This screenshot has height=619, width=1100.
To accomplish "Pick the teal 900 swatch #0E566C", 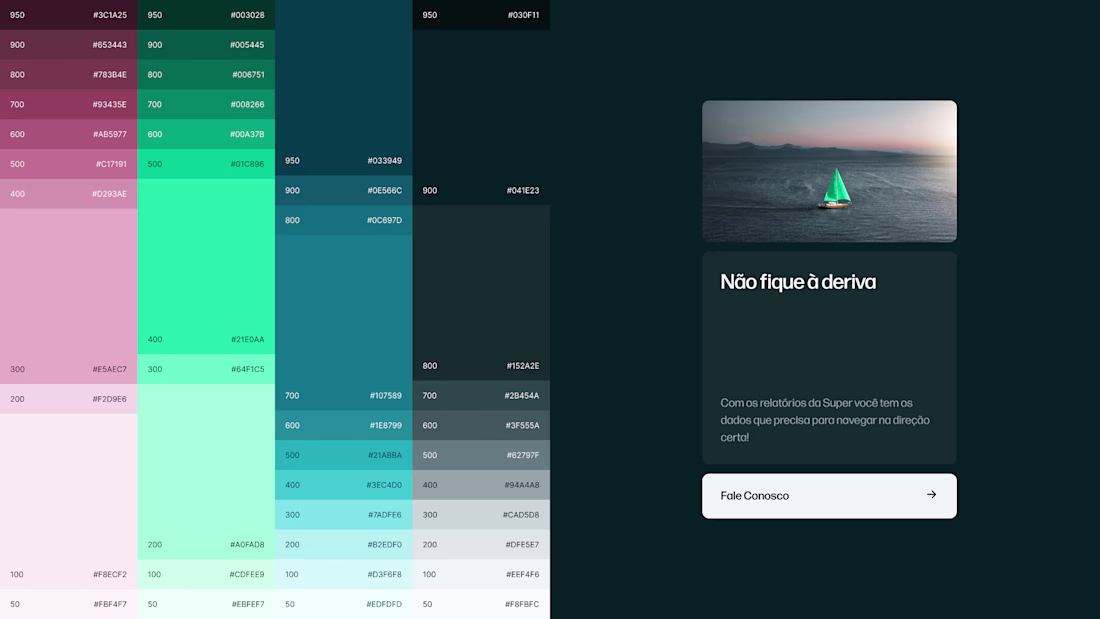I will pos(344,190).
